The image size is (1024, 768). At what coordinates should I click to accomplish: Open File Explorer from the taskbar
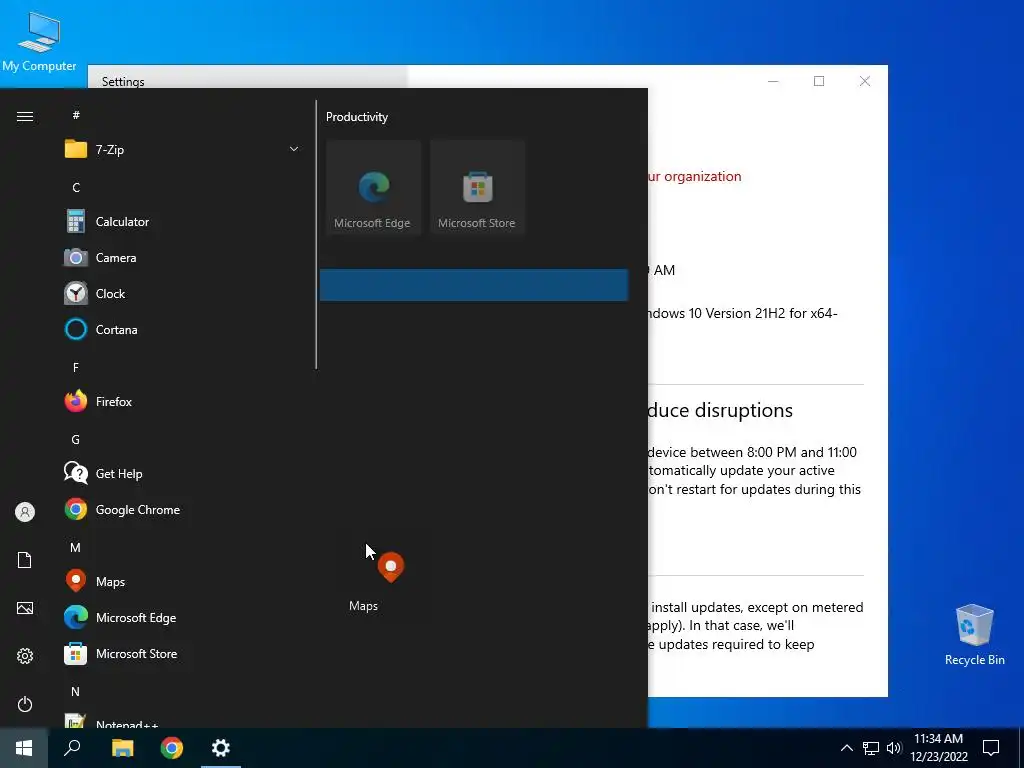click(122, 748)
